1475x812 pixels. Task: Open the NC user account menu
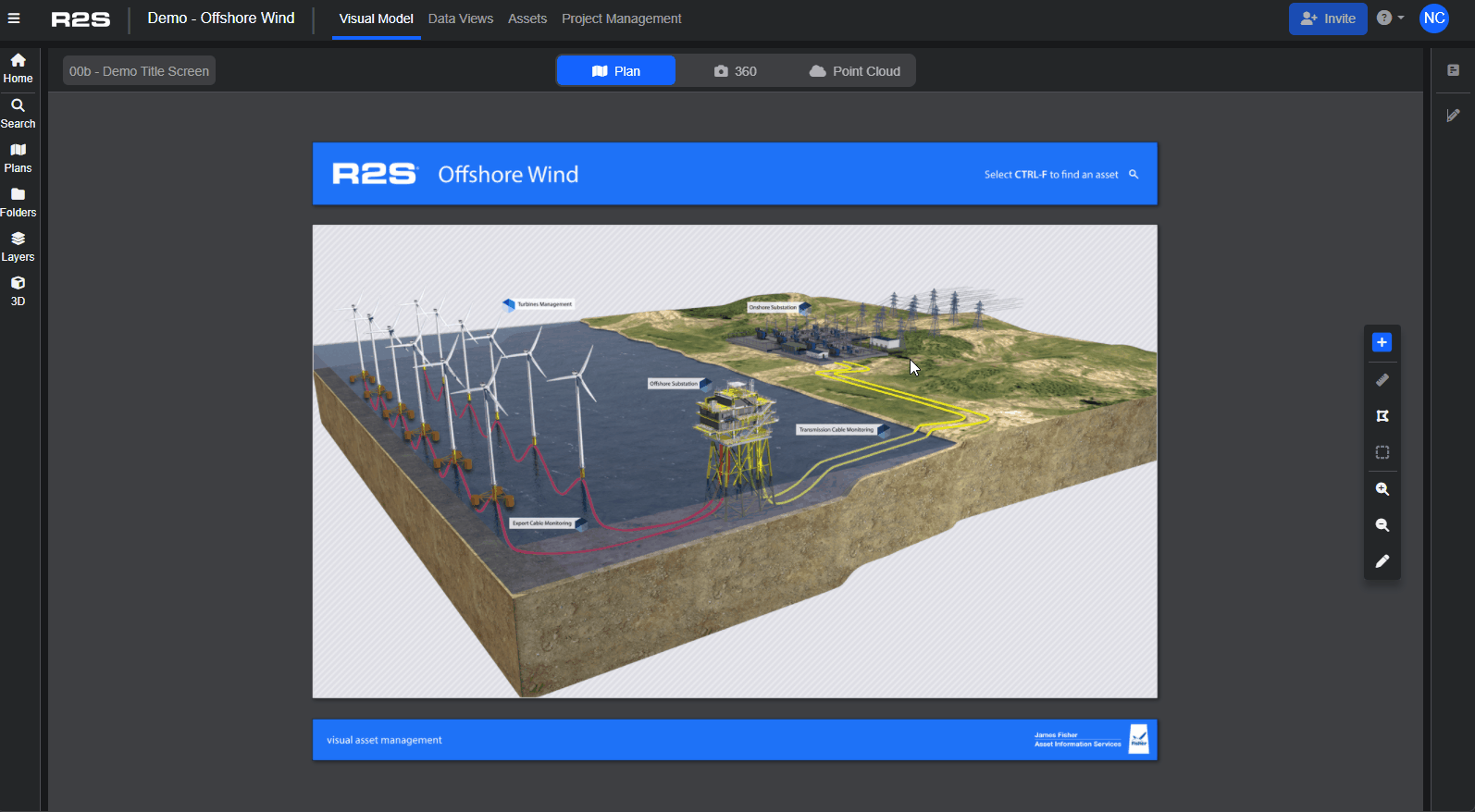click(x=1433, y=18)
